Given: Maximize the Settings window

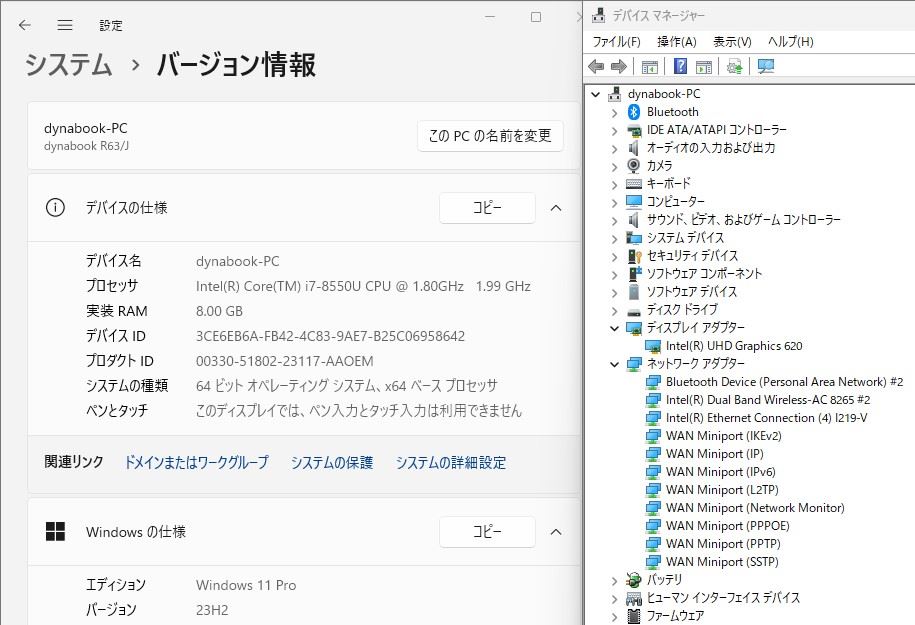Looking at the screenshot, I should point(536,17).
